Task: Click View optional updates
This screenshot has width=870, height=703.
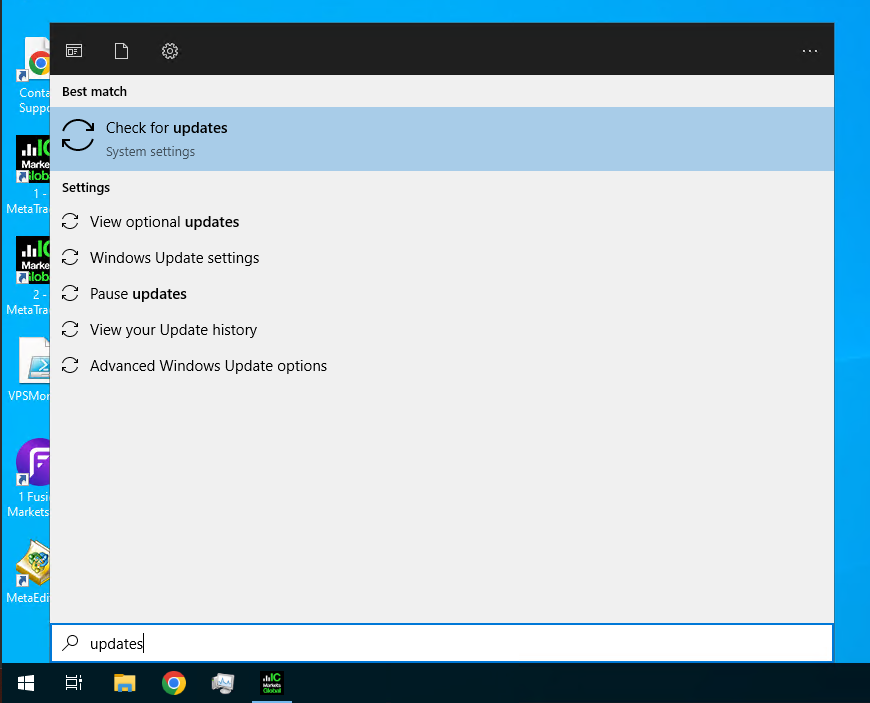Action: (164, 221)
